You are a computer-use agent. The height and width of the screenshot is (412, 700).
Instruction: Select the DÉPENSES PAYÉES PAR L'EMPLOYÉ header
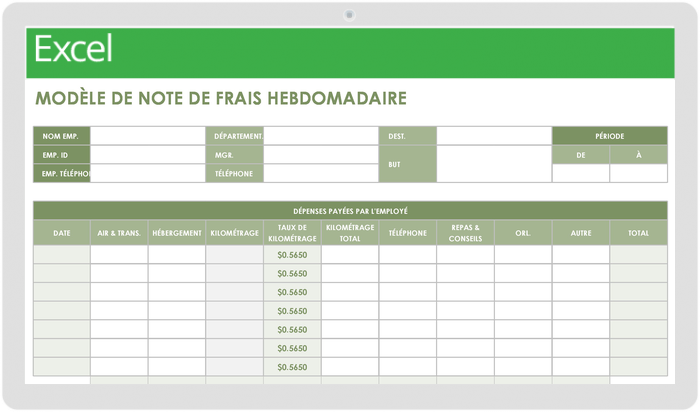point(350,211)
